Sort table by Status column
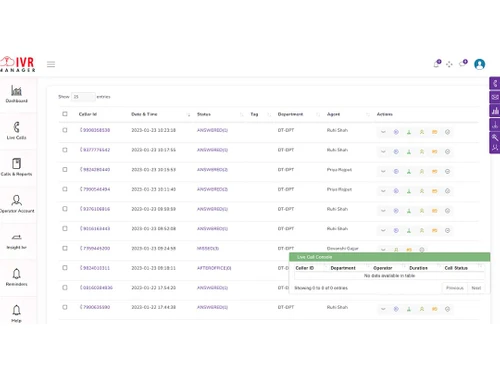This screenshot has width=500, height=375. coord(204,114)
